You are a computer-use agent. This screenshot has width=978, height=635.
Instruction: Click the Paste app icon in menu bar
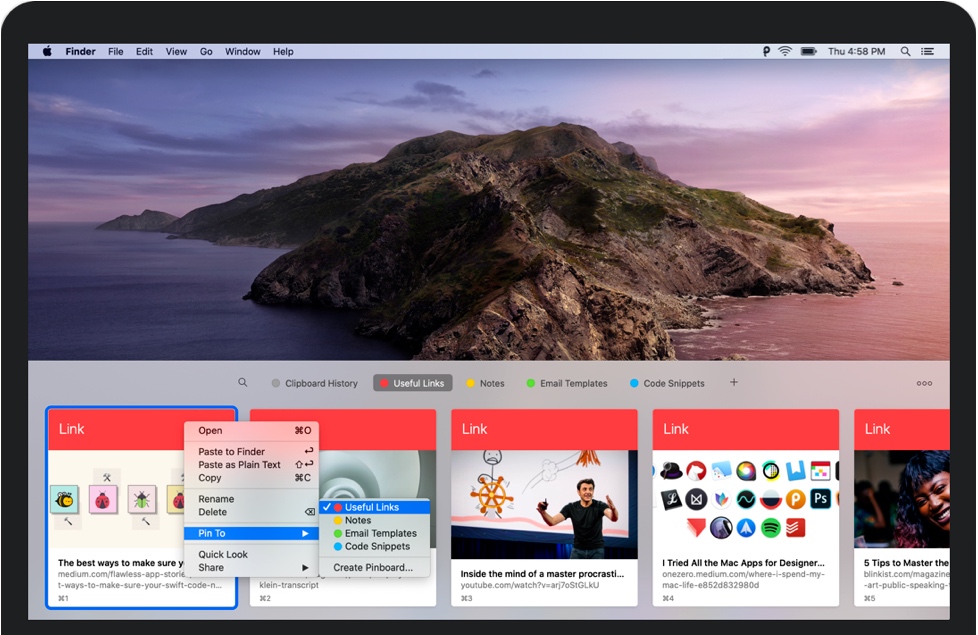coord(766,52)
